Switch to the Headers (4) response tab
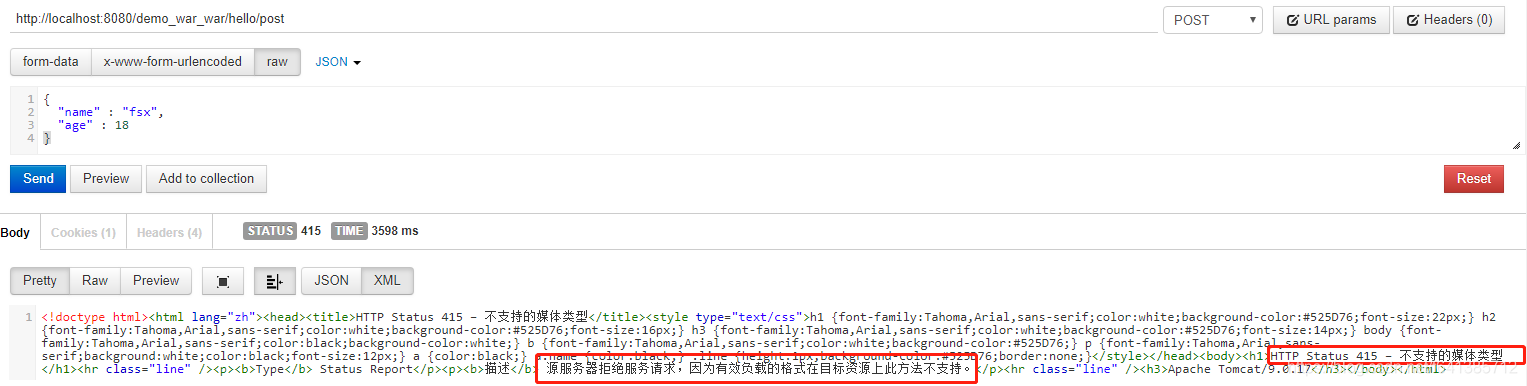Image resolution: width=1527 pixels, height=386 pixels. point(169,232)
